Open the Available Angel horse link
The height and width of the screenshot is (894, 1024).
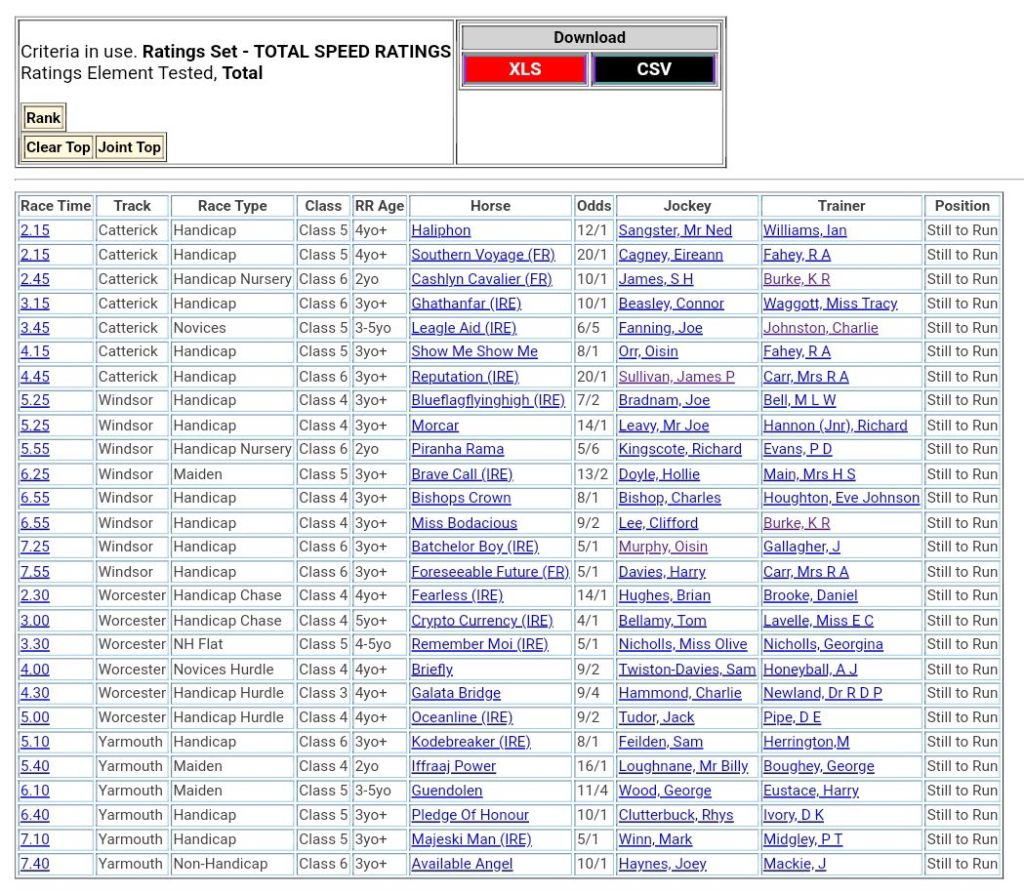point(462,864)
